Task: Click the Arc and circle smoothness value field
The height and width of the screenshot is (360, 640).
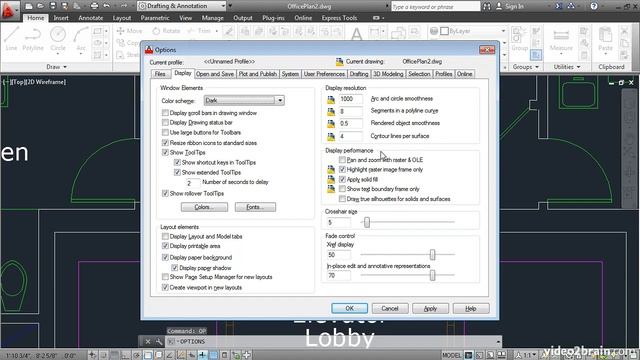Action: pyautogui.click(x=351, y=99)
